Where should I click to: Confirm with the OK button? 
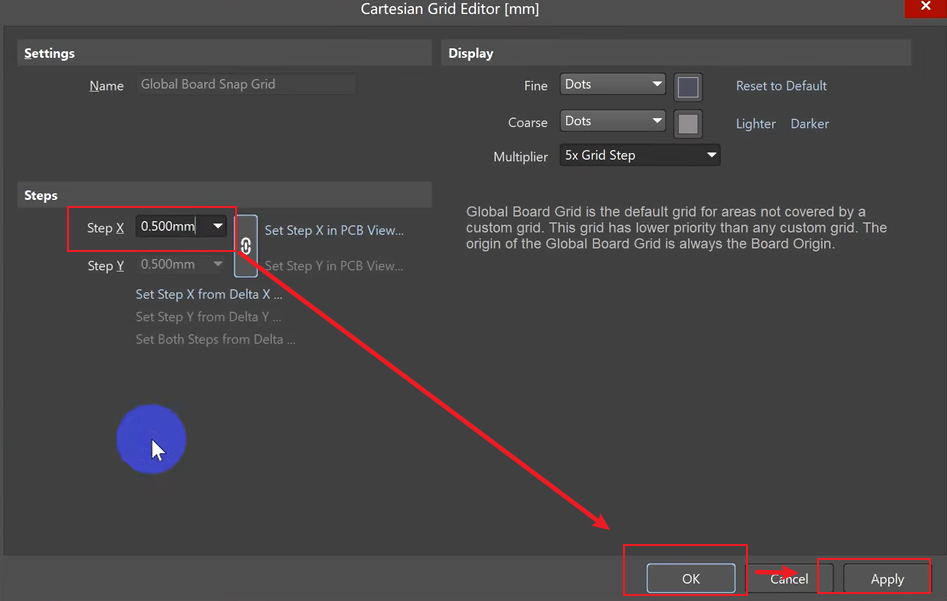pyautogui.click(x=690, y=579)
